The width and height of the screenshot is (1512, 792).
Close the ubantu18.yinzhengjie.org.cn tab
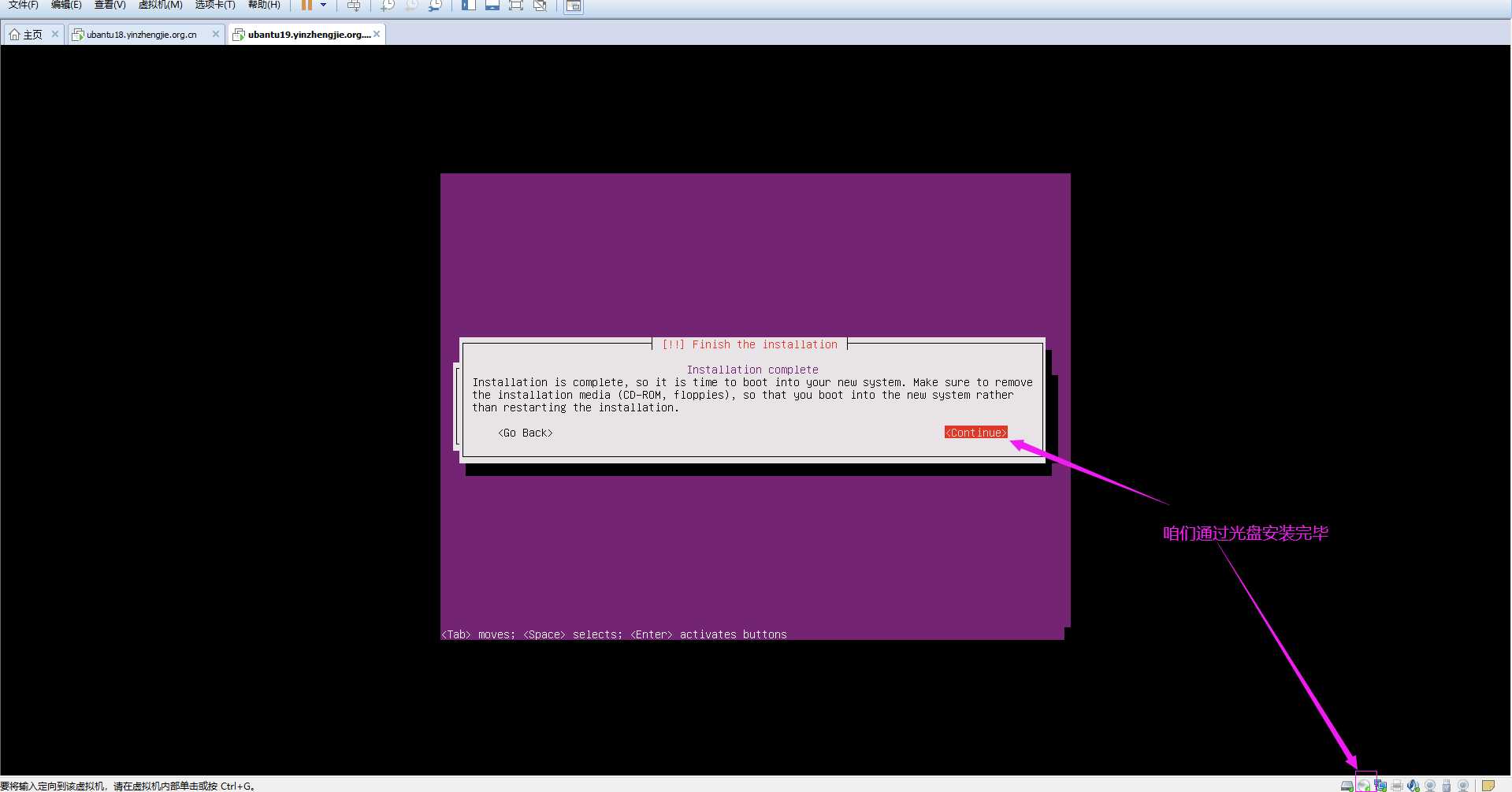216,34
